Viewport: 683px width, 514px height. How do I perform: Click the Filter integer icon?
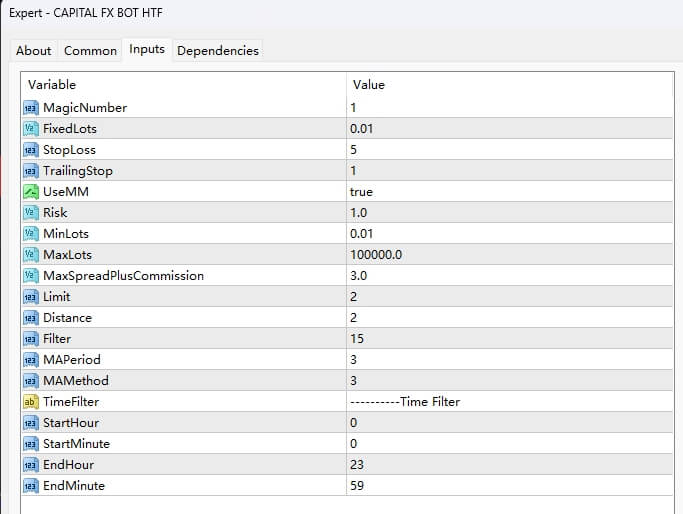click(31, 338)
